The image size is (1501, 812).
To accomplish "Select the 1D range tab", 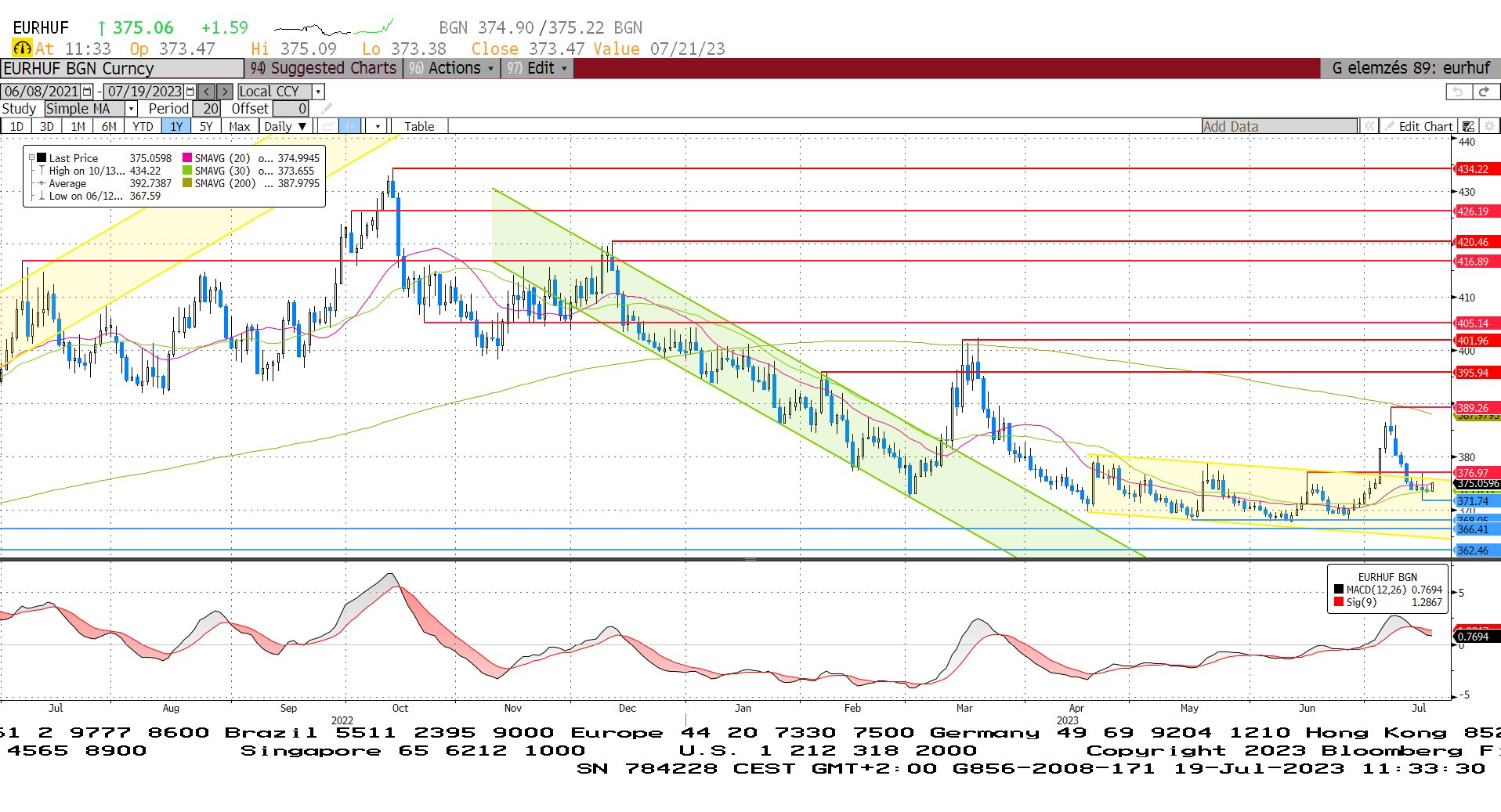I will click(16, 126).
